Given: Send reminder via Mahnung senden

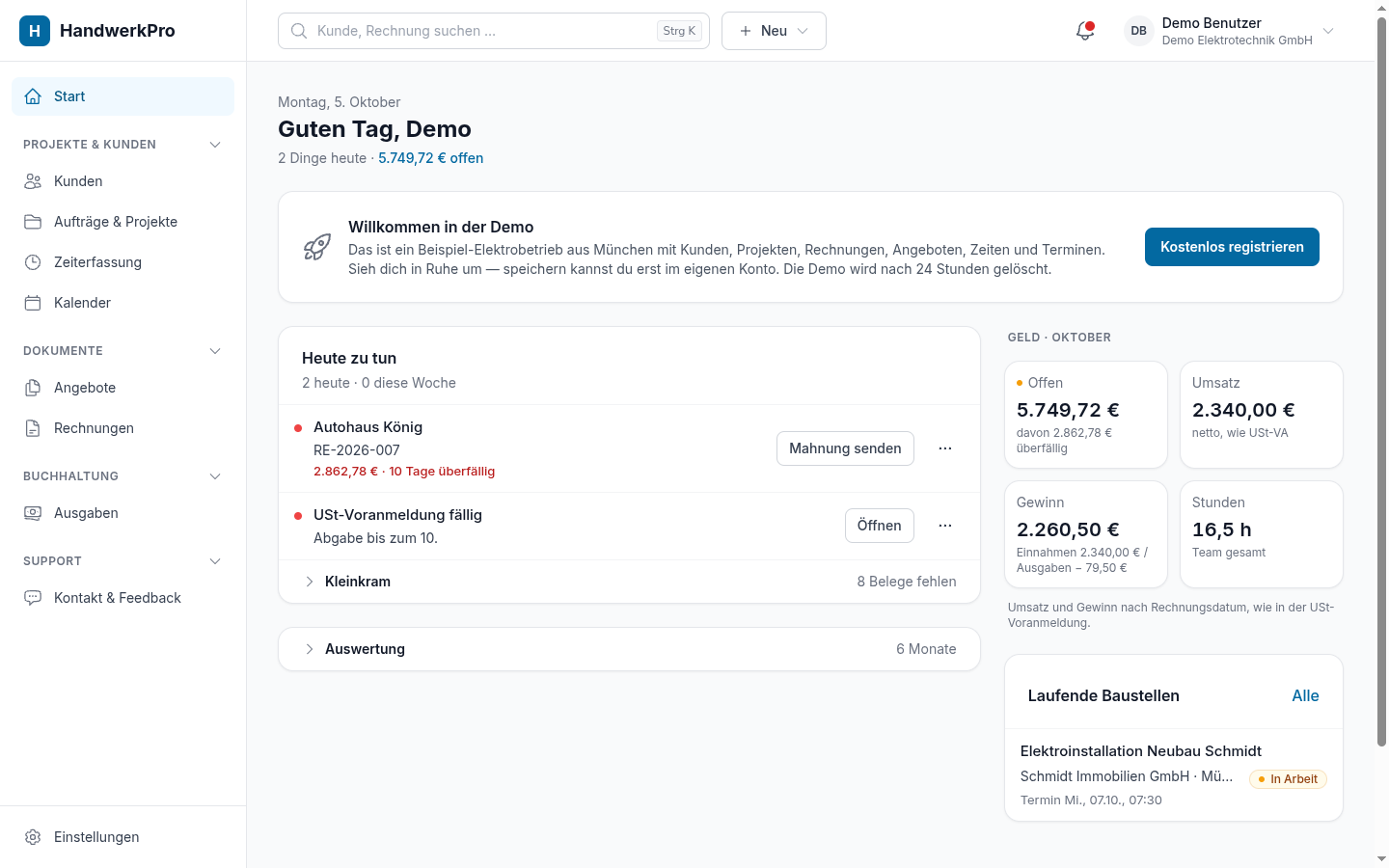Looking at the screenshot, I should pyautogui.click(x=845, y=448).
